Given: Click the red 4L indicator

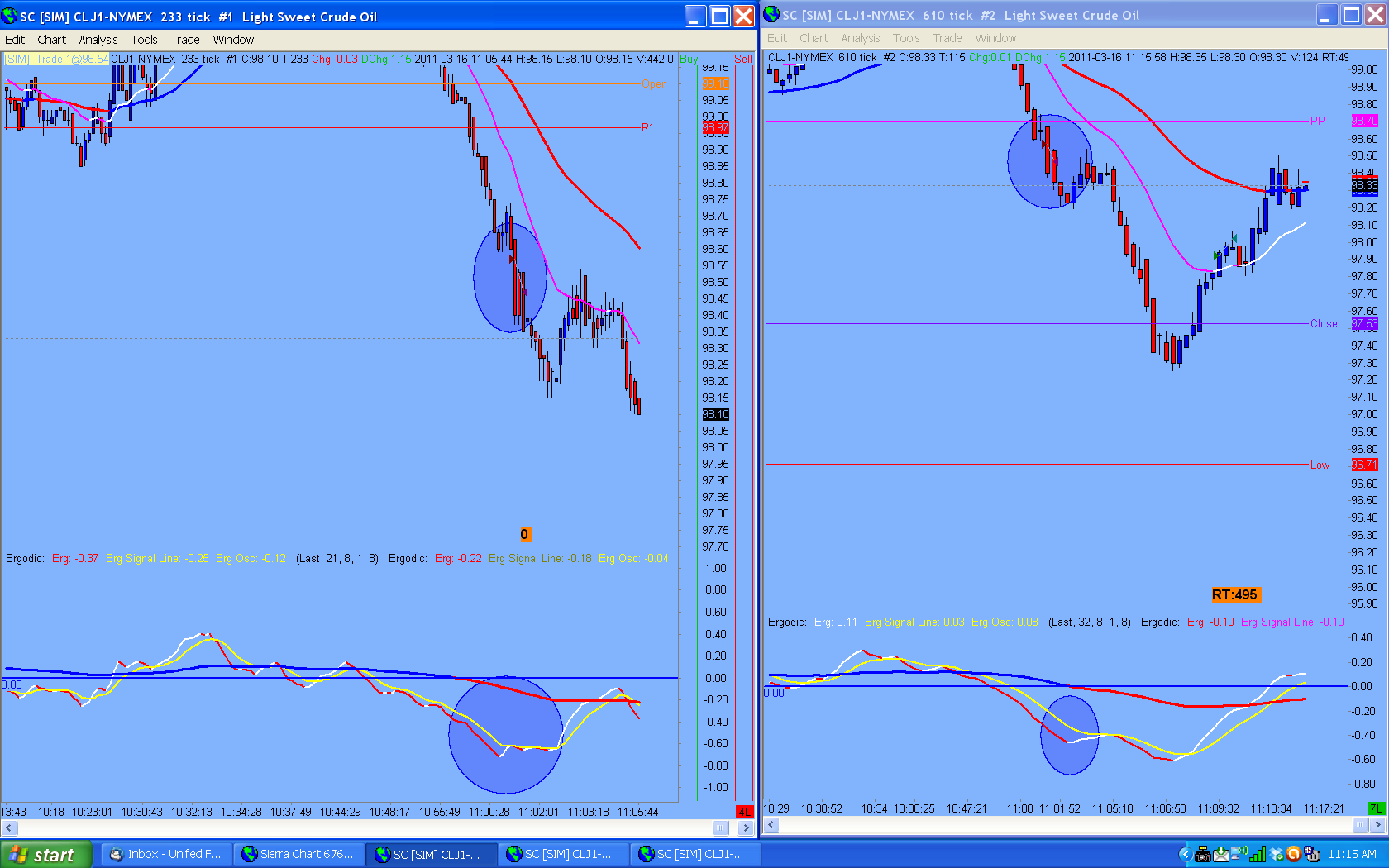Looking at the screenshot, I should 744,812.
